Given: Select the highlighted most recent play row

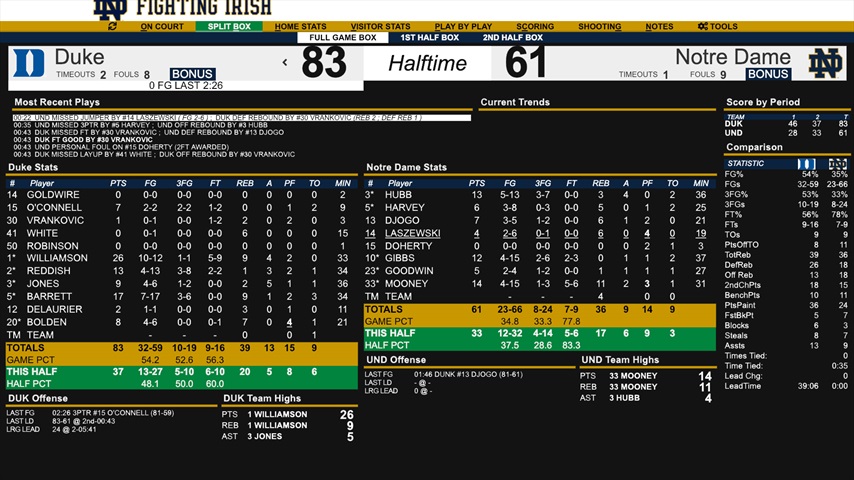Looking at the screenshot, I should click(x=240, y=118).
